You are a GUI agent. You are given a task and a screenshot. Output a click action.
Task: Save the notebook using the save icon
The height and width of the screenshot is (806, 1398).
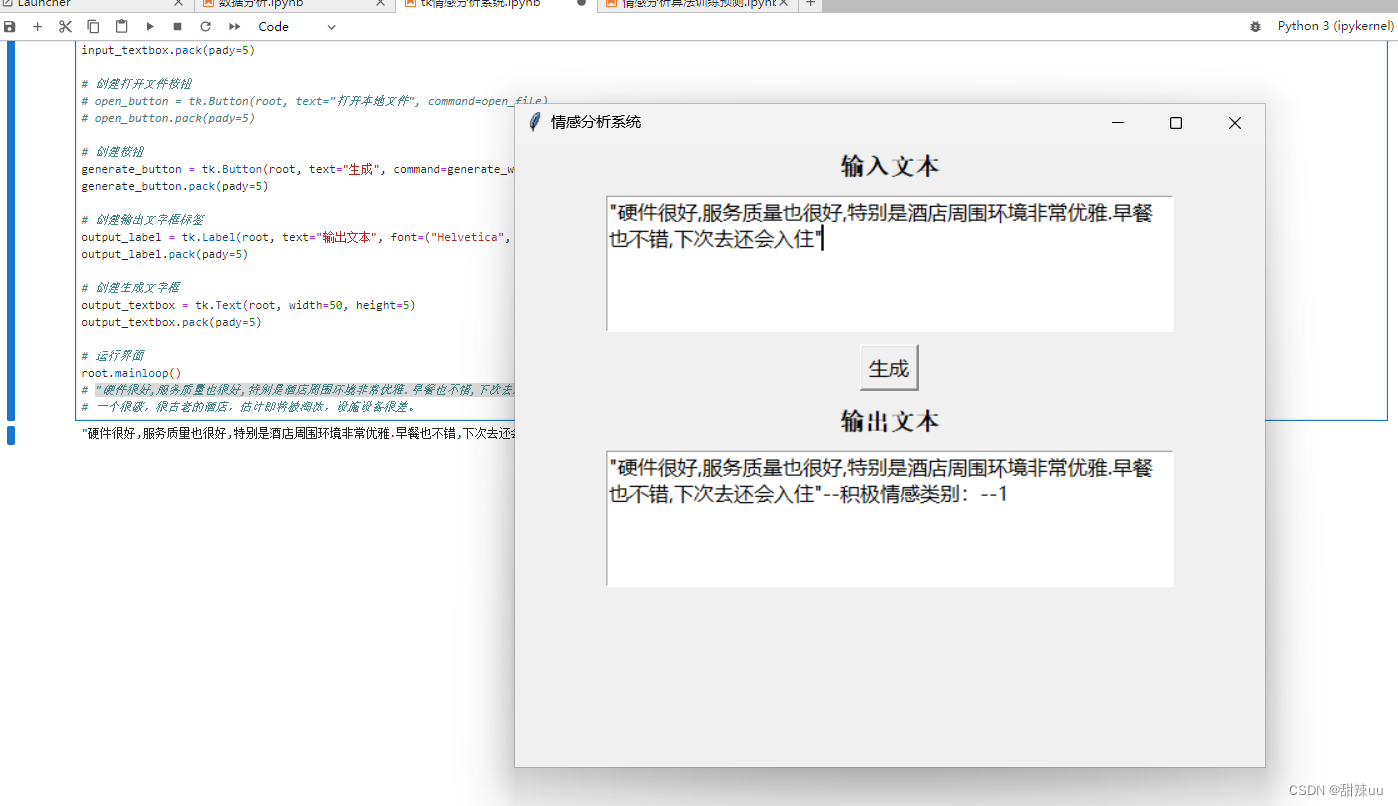[9, 26]
